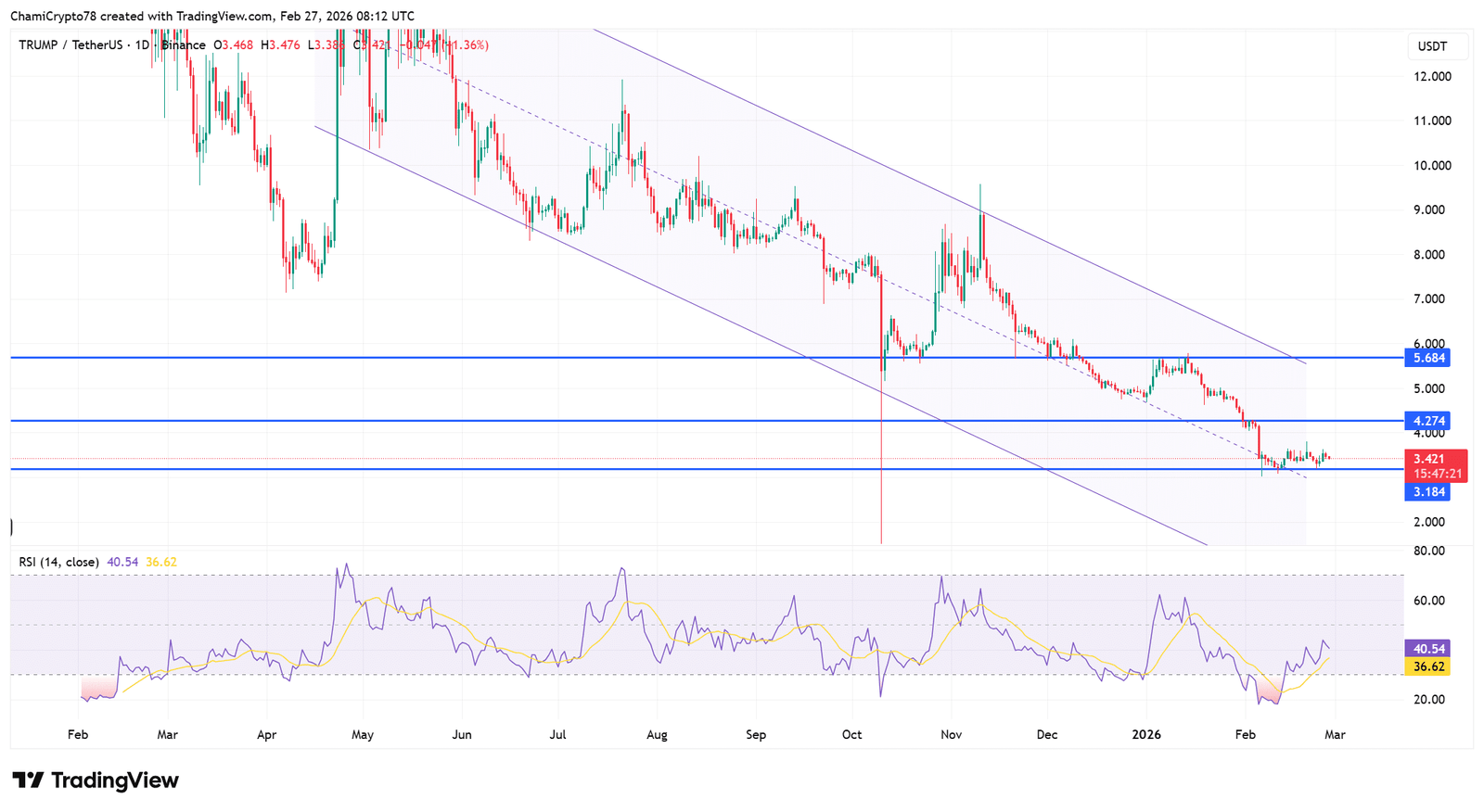Click the Mar label at right of time axis
The image size is (1484, 812).
point(1335,734)
